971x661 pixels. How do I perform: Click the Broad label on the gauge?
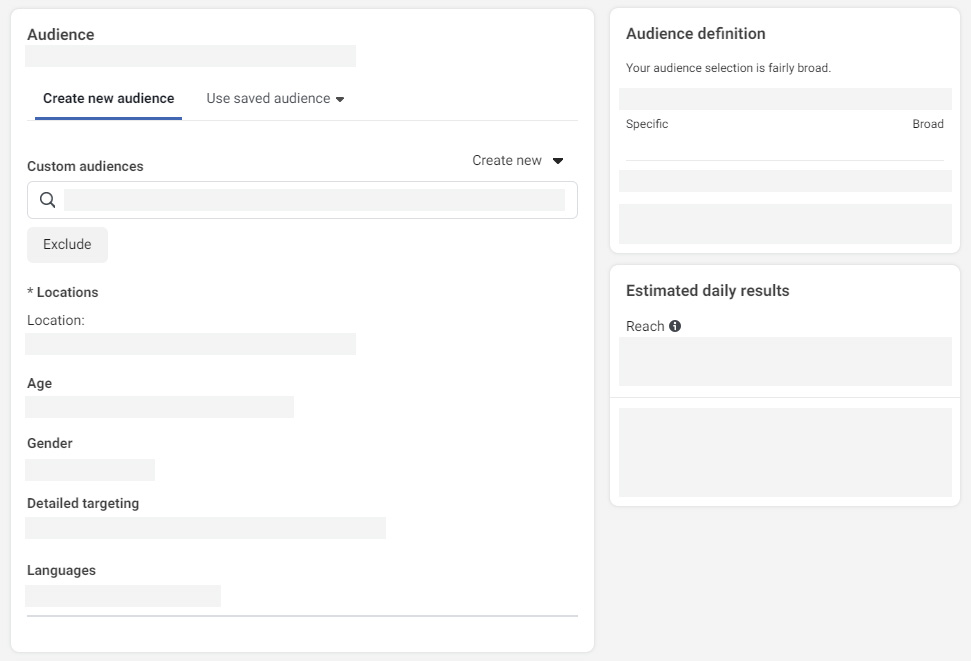(x=928, y=124)
